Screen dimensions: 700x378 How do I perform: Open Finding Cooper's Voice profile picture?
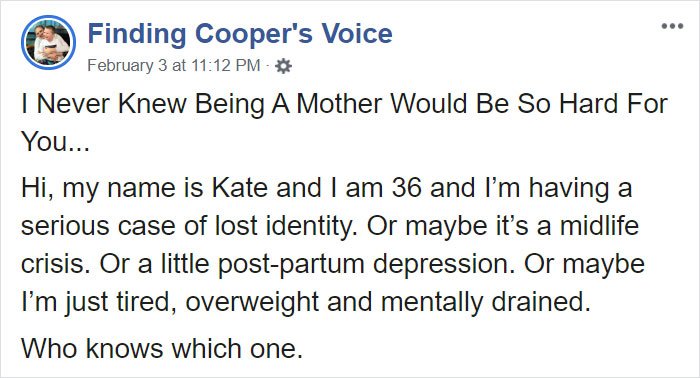point(48,43)
